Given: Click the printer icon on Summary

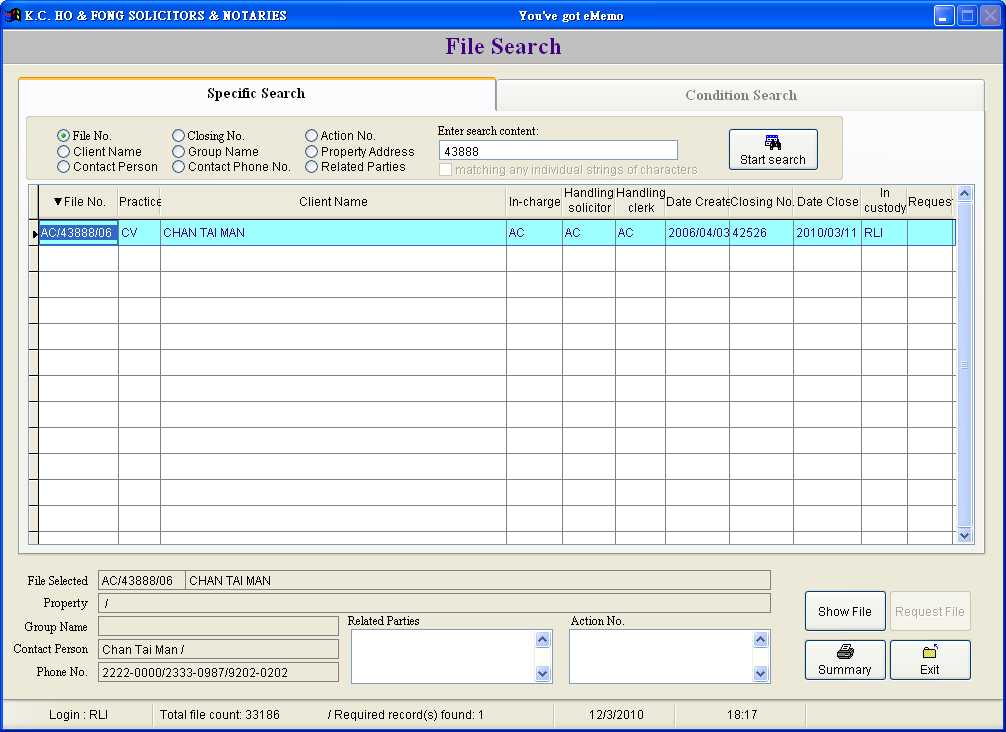Looking at the screenshot, I should point(845,652).
